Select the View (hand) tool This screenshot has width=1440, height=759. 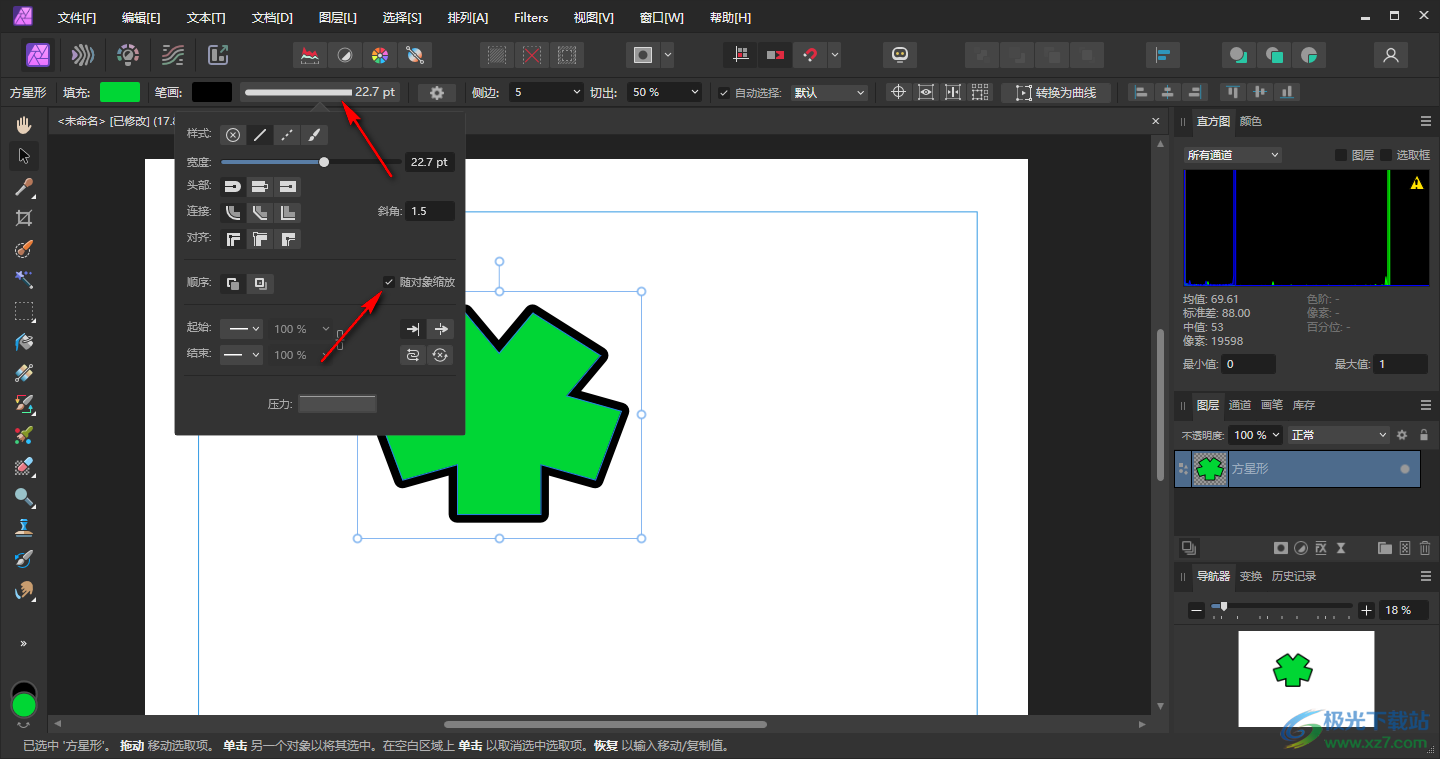pos(25,125)
